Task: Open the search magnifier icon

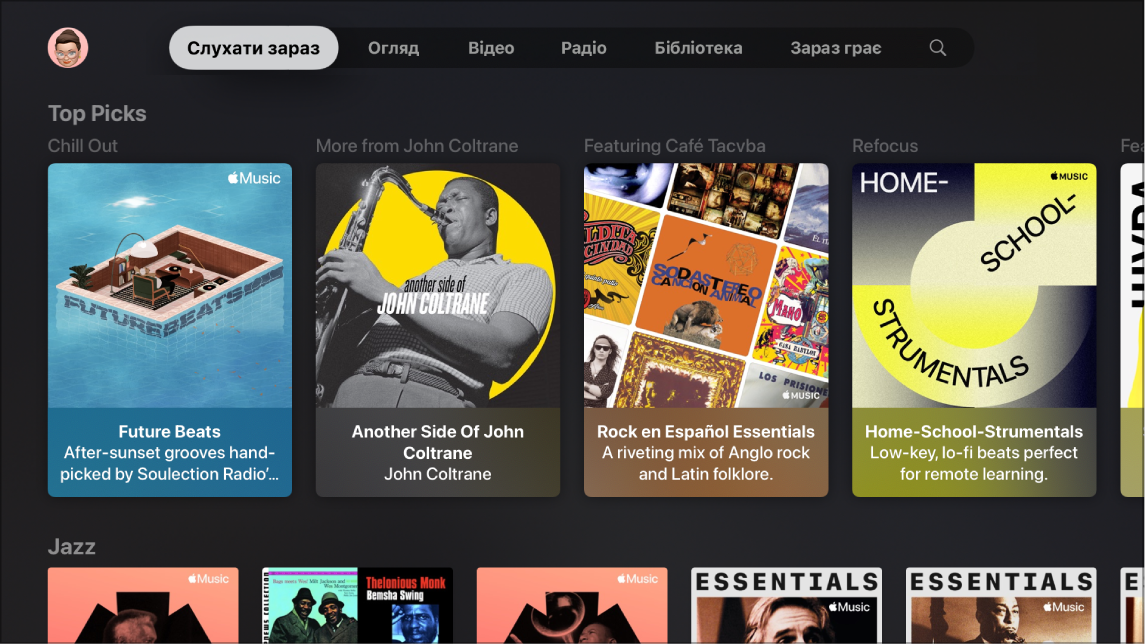Action: click(938, 48)
